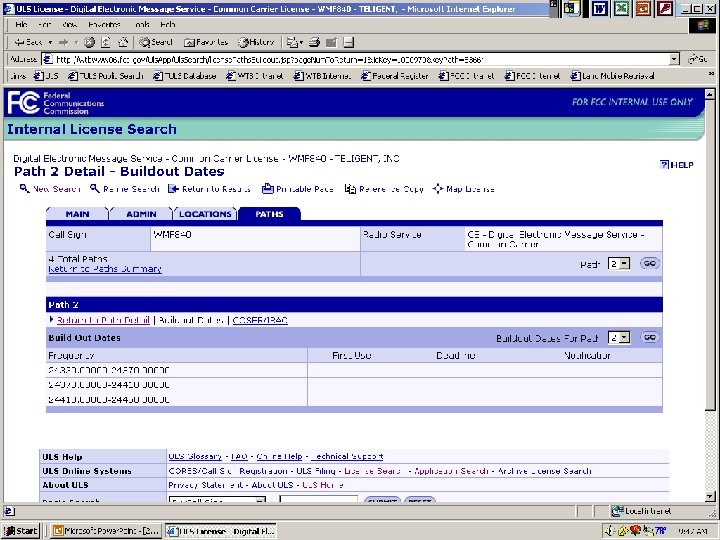This screenshot has width=720, height=540.
Task: Show more Links bar items chevron
Action: click(x=711, y=73)
